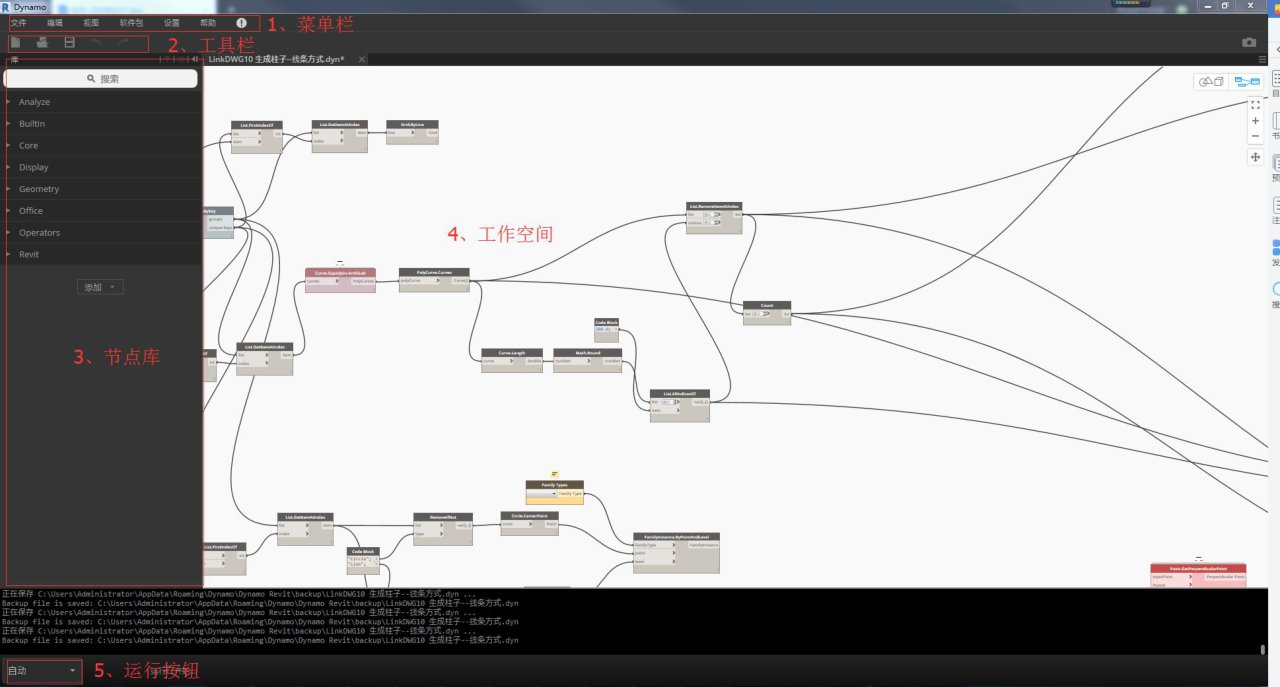Screen dimensions: 1280x687
Task: Click the 添加 add library button
Action: [100, 287]
